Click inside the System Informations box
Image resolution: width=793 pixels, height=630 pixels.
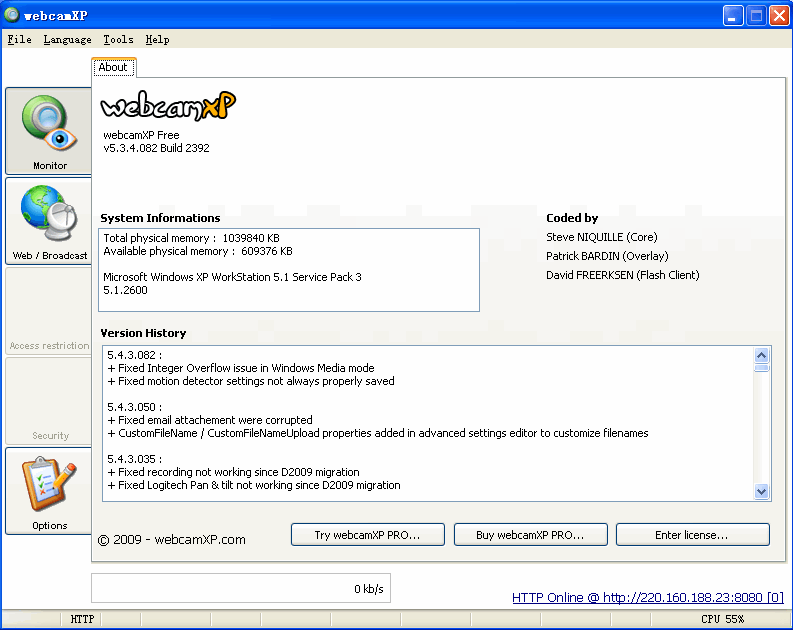pos(289,270)
